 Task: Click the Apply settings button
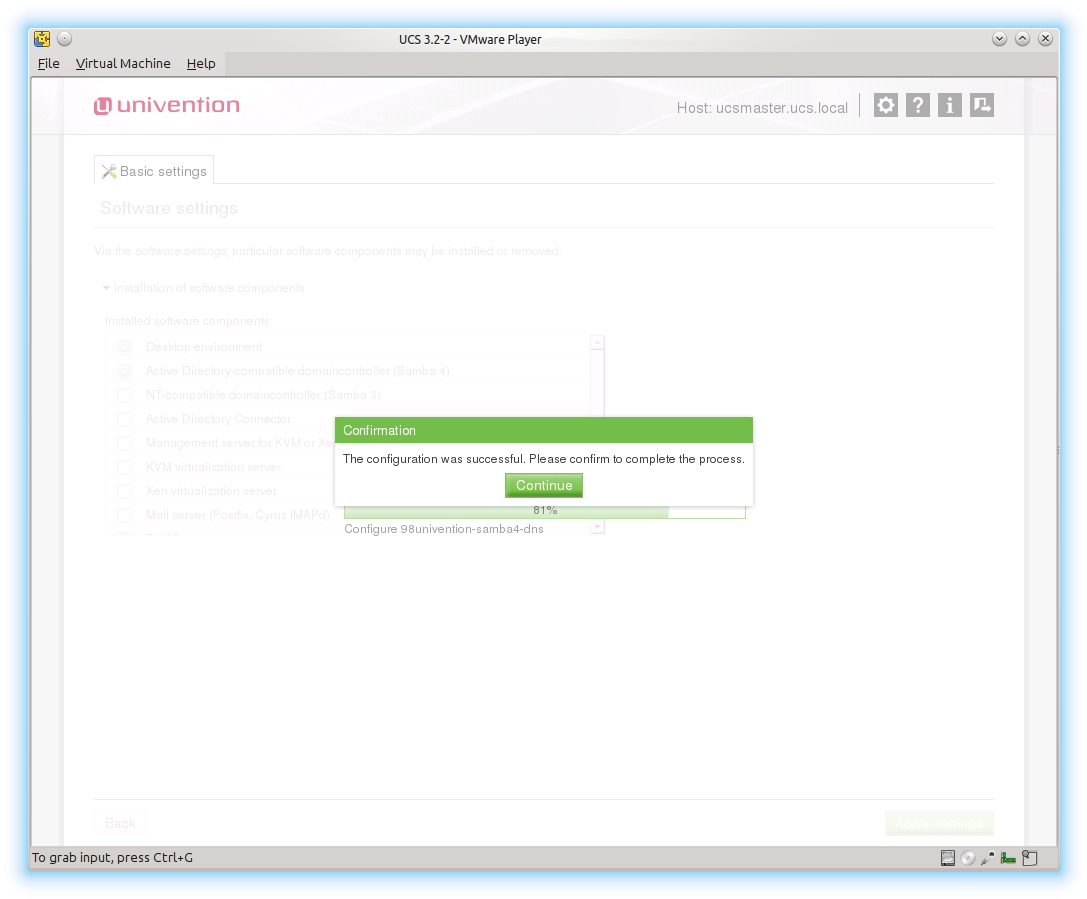pos(939,823)
